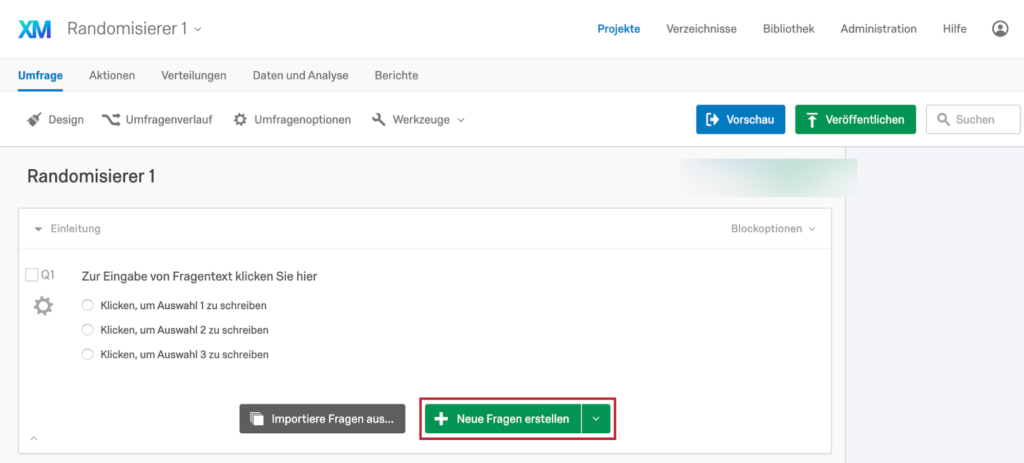Collapse block using bottom-left chevron
Image resolution: width=1024 pixels, height=463 pixels.
[x=34, y=438]
